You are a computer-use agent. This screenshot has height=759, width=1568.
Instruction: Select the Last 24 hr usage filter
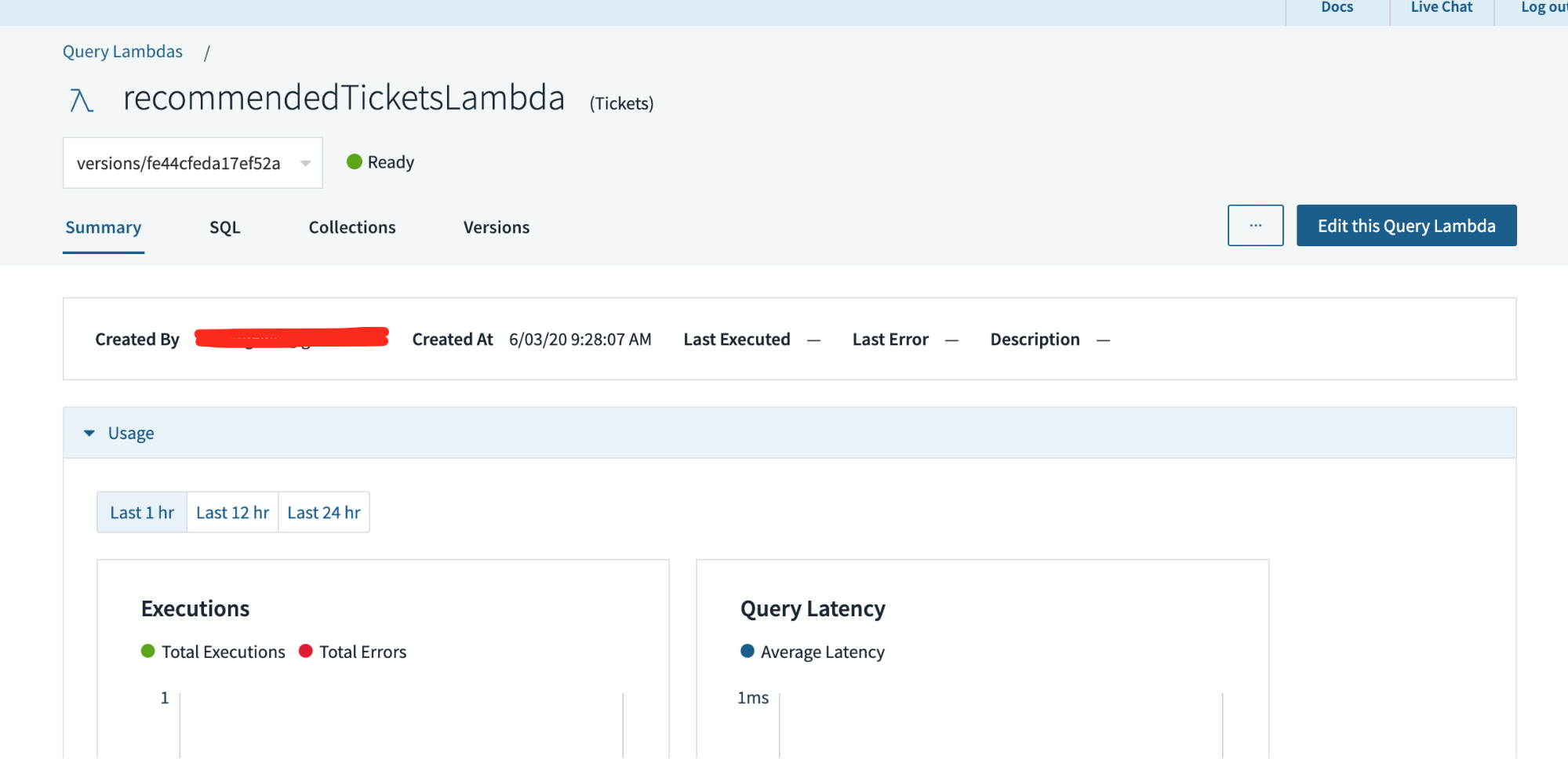pos(323,512)
